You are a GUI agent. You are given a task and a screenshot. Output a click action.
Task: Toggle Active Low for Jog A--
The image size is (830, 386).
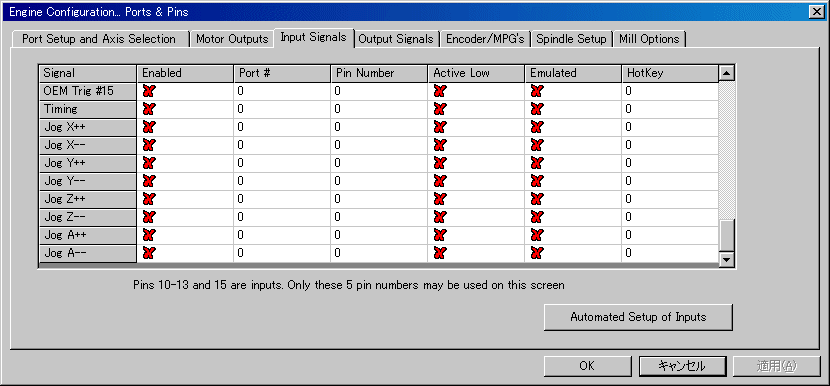440,253
